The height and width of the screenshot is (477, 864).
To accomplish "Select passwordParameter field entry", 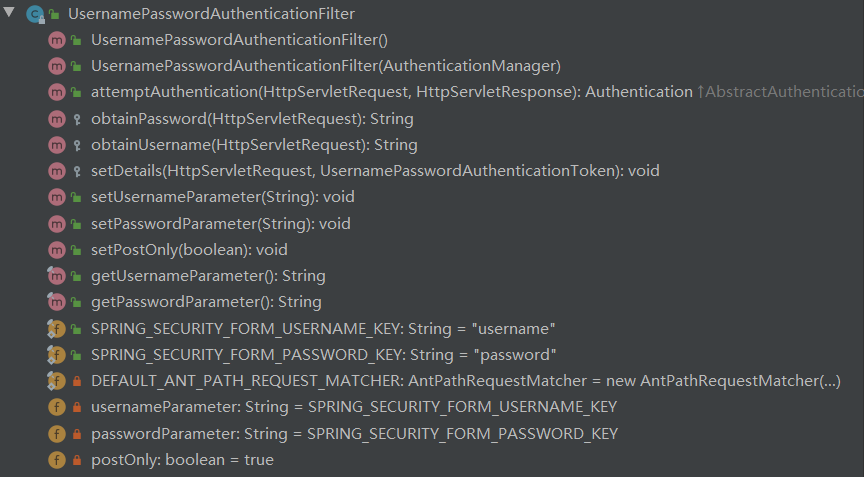I will (x=354, y=434).
